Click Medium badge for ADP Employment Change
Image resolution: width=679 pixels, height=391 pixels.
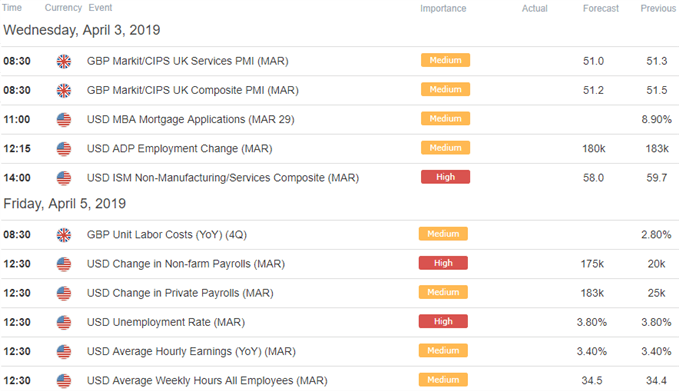(445, 148)
